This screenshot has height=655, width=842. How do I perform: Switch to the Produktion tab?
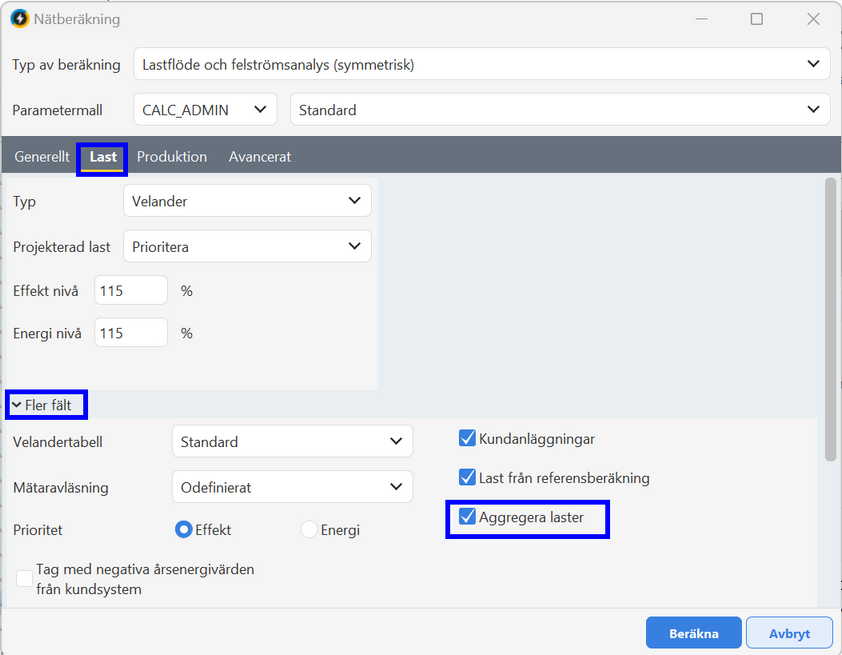point(172,157)
